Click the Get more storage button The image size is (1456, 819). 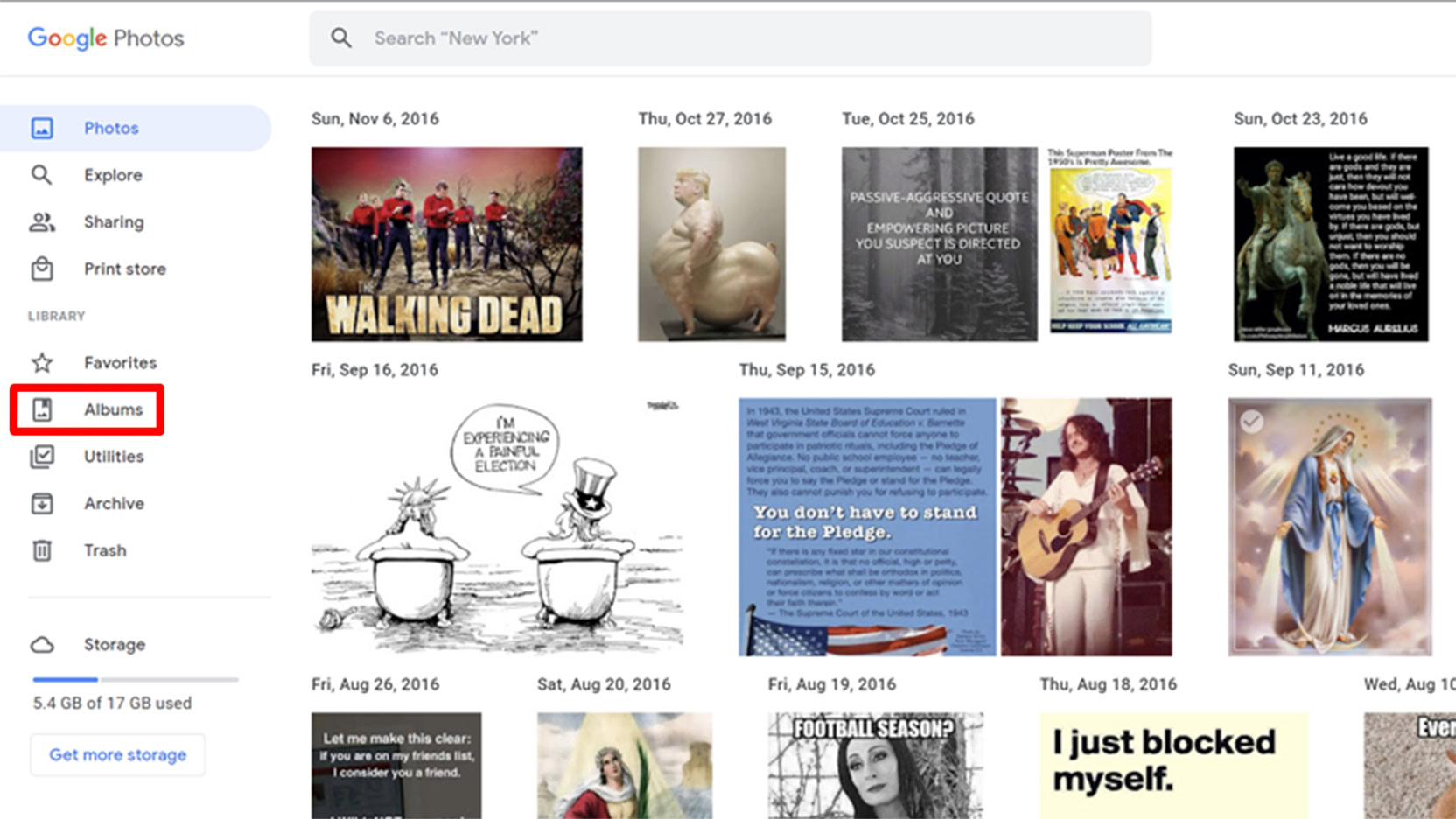click(117, 754)
